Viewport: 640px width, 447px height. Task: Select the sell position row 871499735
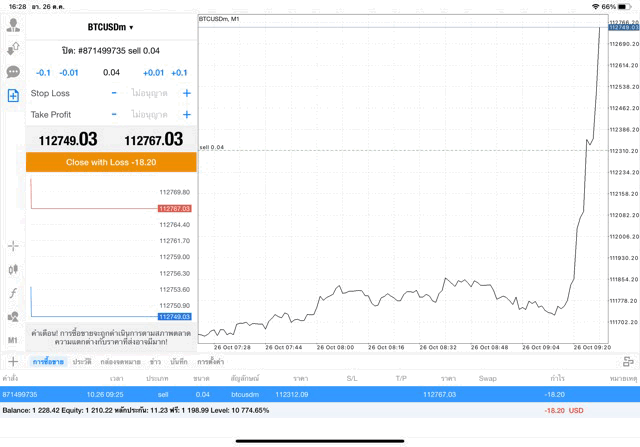(x=320, y=395)
